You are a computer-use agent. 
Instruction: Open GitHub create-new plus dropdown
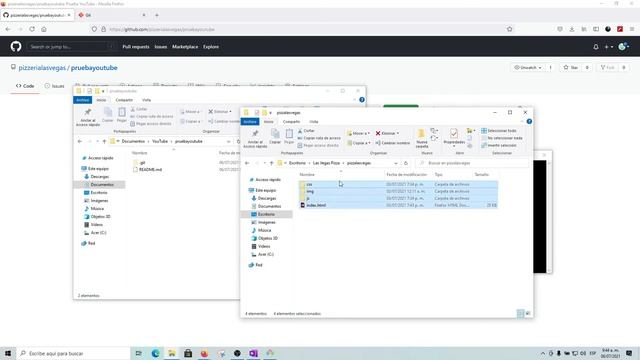click(x=609, y=47)
